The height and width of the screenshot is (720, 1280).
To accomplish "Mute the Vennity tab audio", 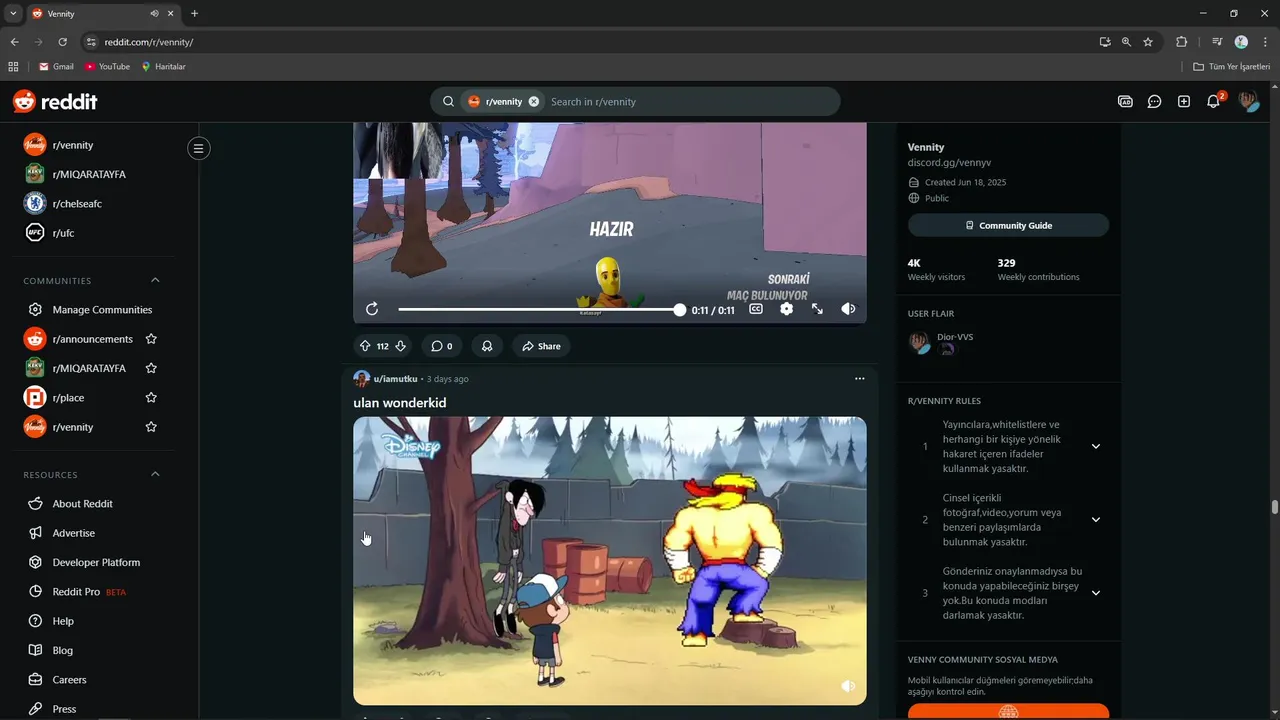I will tap(155, 13).
